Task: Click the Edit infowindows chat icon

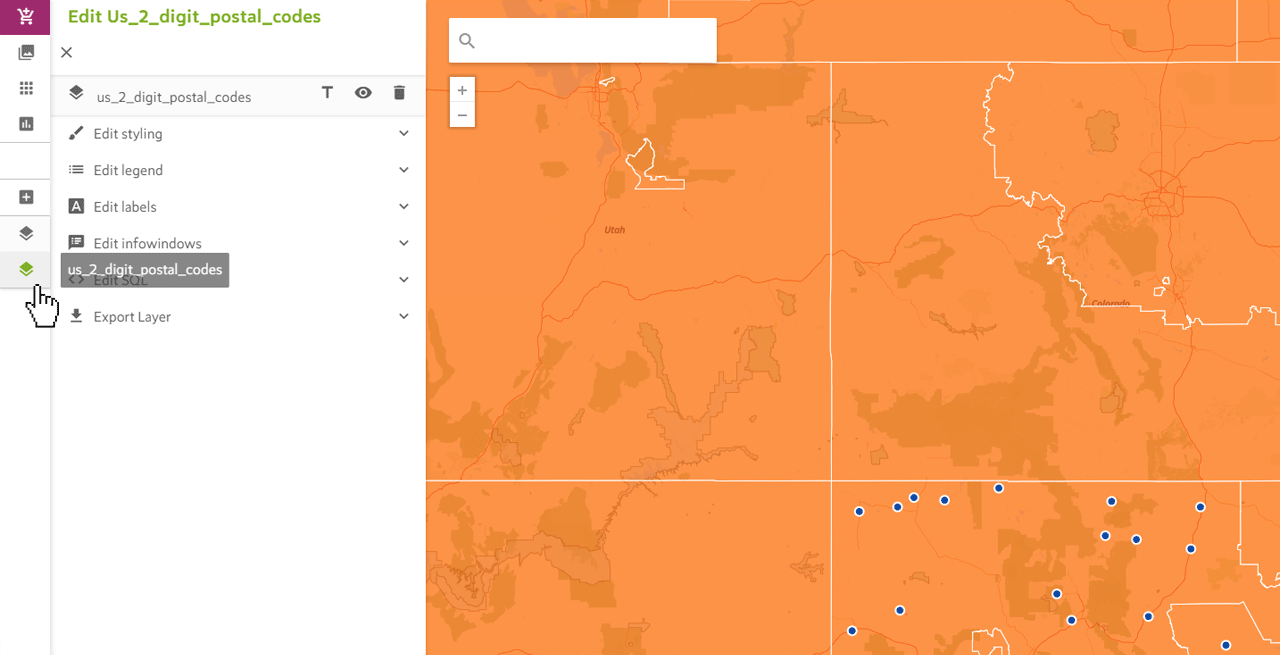Action: click(x=76, y=243)
